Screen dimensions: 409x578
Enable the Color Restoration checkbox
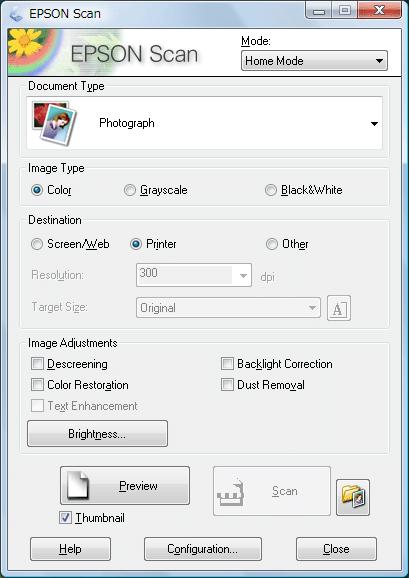(x=37, y=385)
